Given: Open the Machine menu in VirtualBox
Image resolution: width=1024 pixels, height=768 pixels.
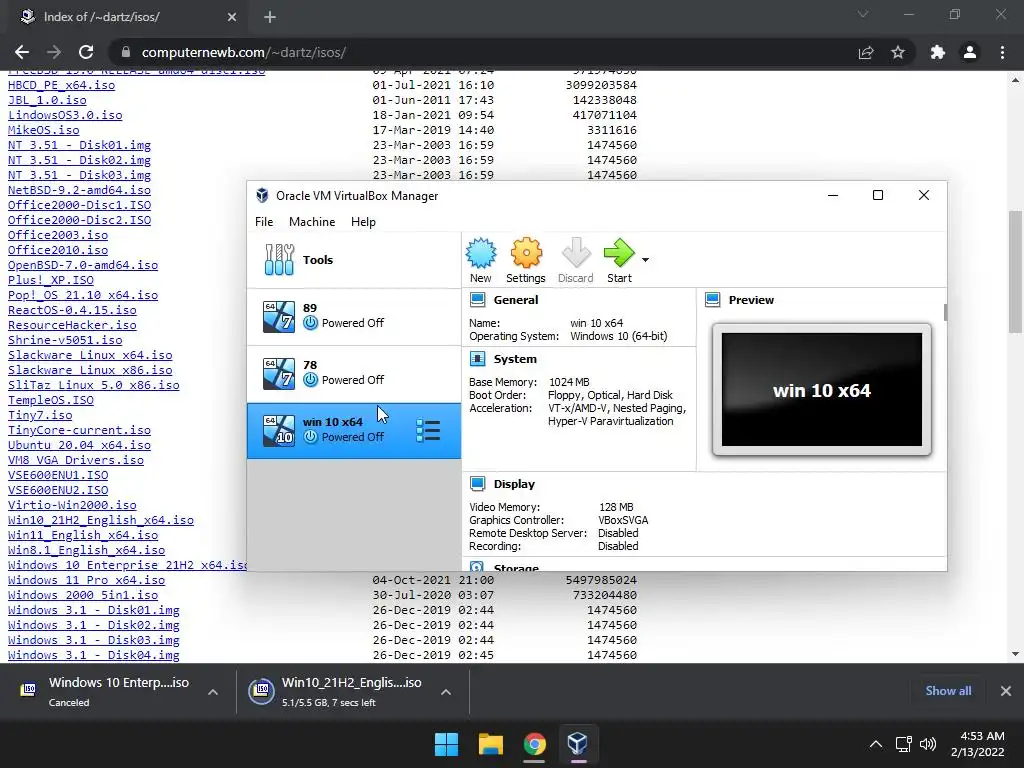Looking at the screenshot, I should click(x=312, y=222).
